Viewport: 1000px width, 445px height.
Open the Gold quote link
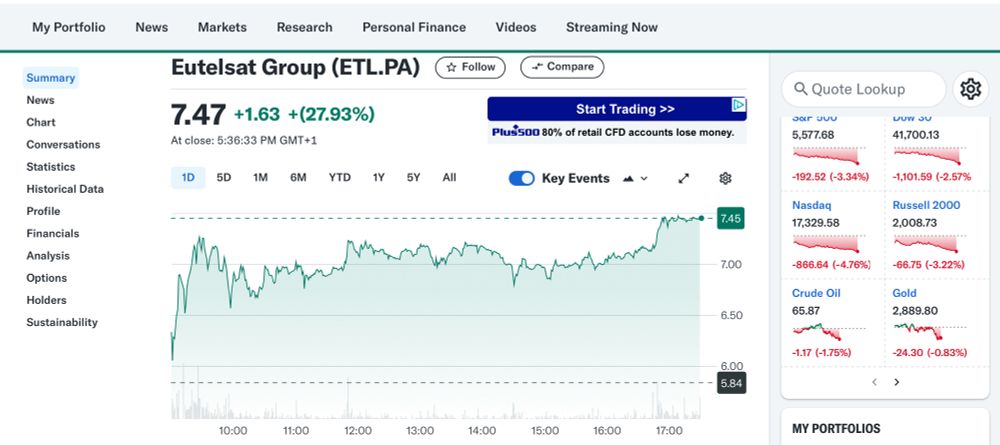click(x=904, y=293)
